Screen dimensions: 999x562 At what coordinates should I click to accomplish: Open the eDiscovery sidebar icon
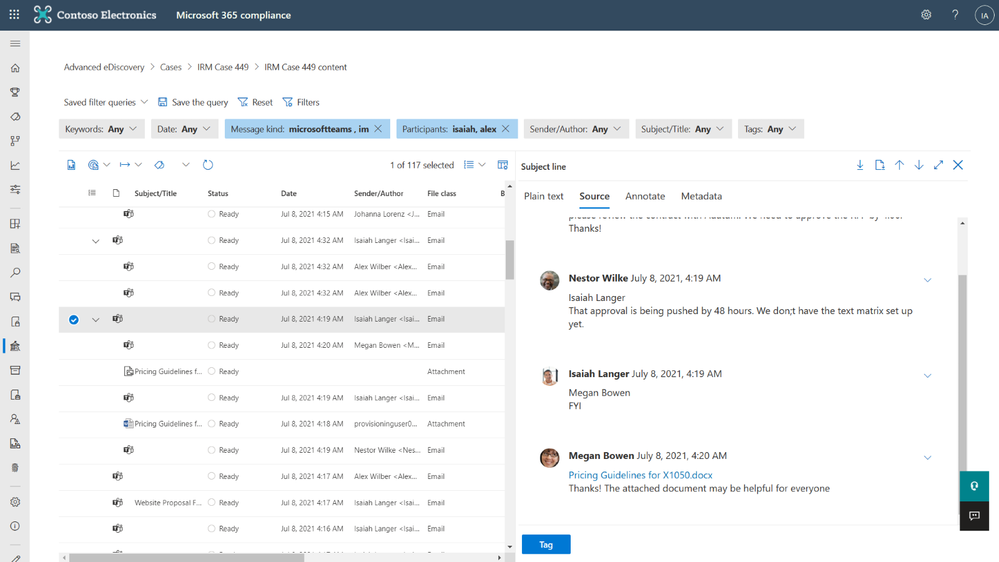tap(15, 346)
